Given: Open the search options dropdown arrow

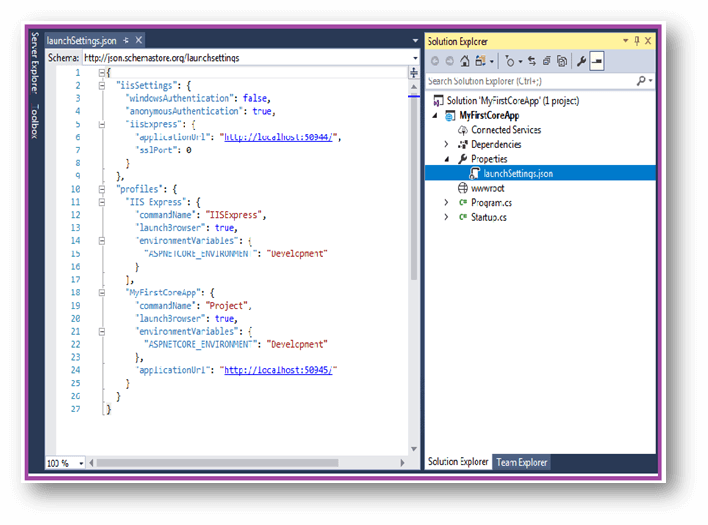Looking at the screenshot, I should coord(651,81).
